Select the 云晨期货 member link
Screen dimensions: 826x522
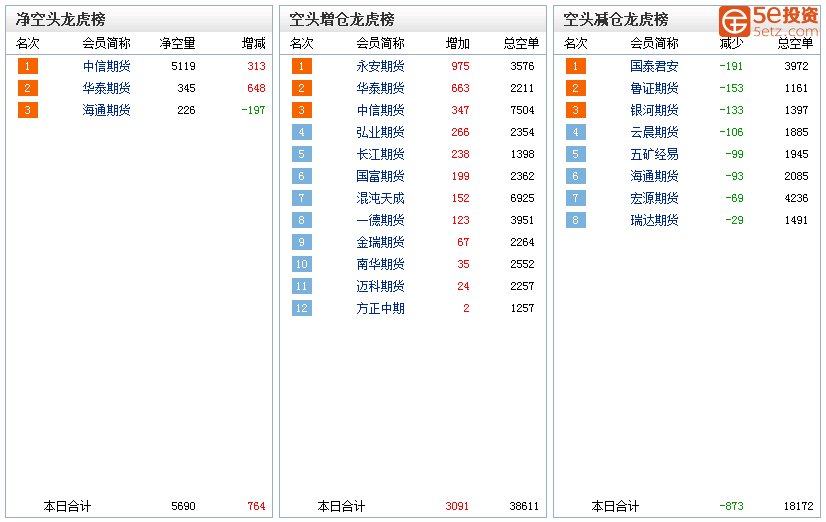tap(654, 132)
